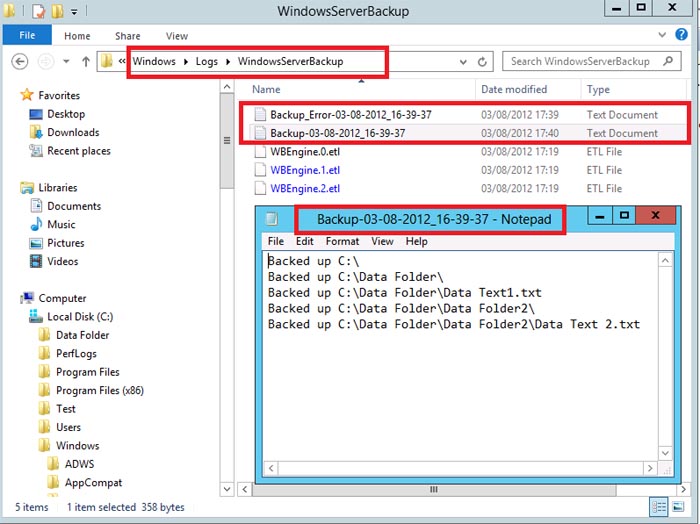Open the quick access toolbar dropdown
Screen dimensions: 700x524
point(74,12)
